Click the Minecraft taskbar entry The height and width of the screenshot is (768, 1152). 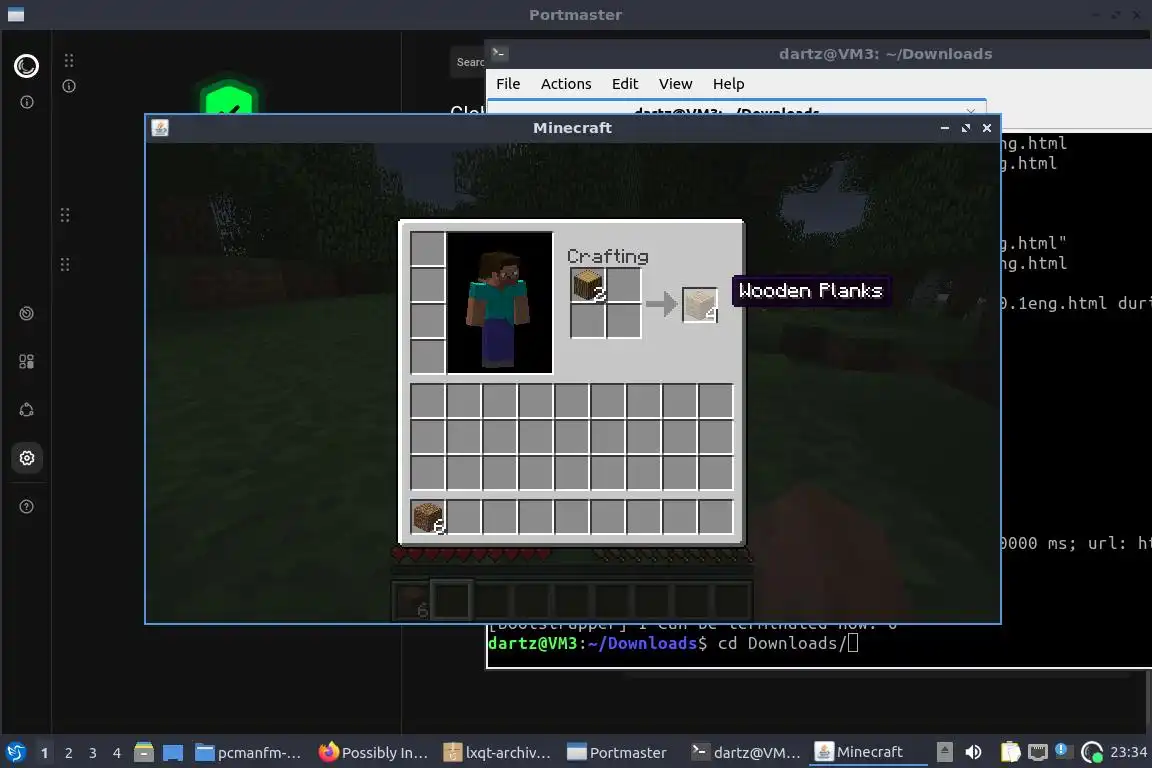868,752
